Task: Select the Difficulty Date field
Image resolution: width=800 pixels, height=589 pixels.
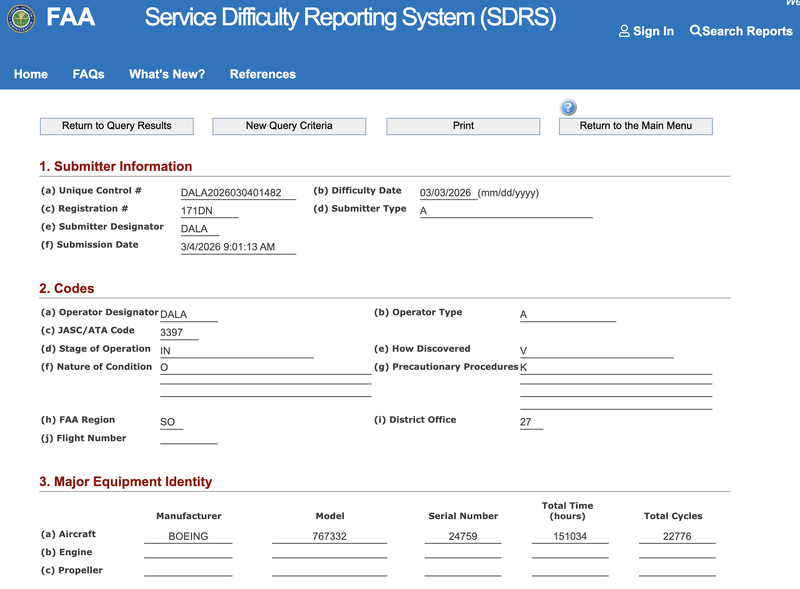Action: click(446, 192)
